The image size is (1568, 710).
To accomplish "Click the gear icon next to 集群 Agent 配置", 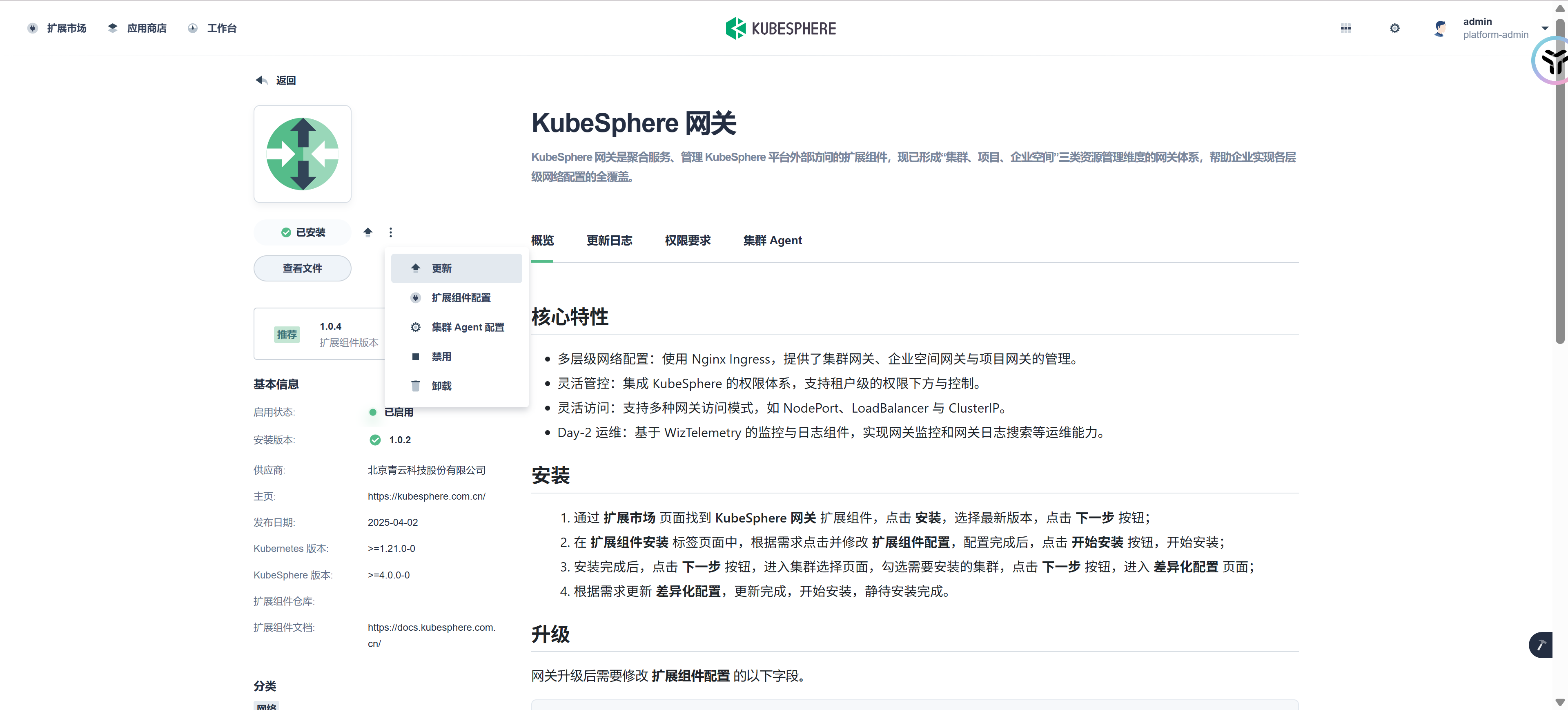I will tap(416, 327).
